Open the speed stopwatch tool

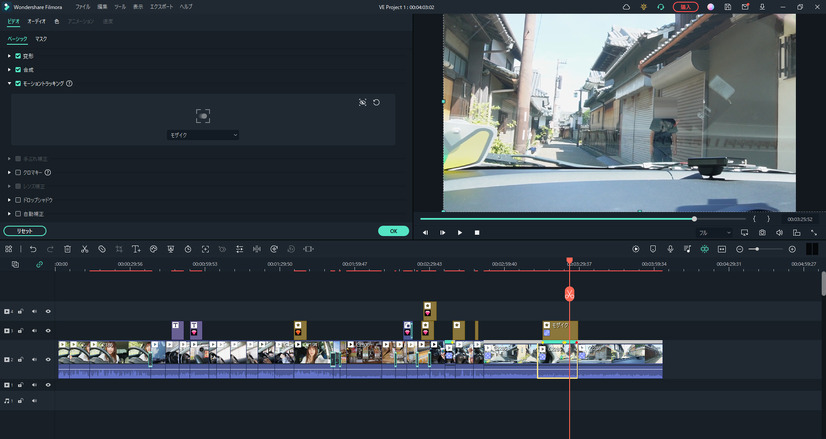tap(188, 249)
